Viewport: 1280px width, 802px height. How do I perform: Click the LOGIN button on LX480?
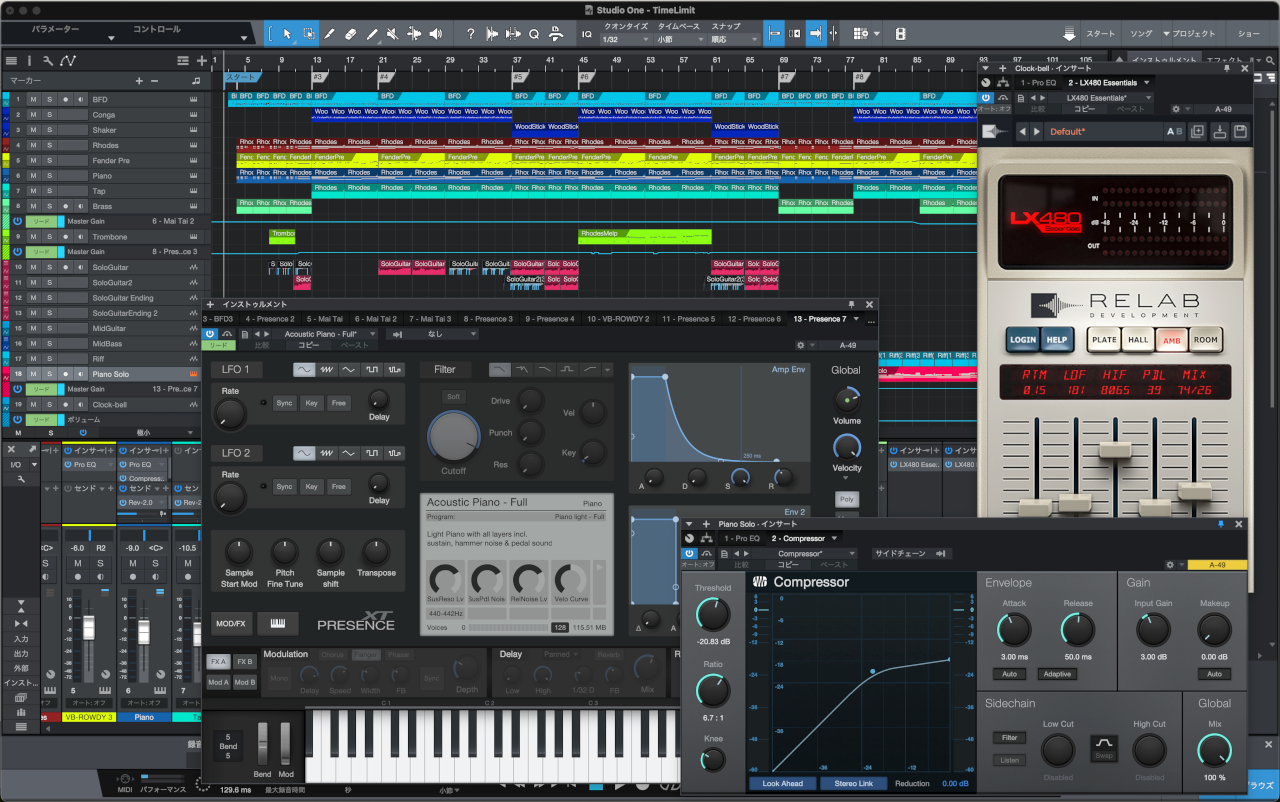click(1023, 339)
